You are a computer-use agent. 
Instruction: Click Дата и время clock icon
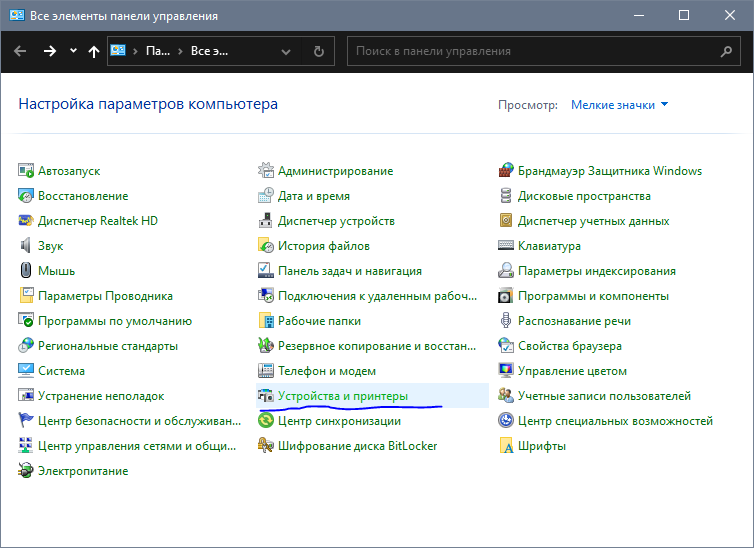(x=265, y=196)
